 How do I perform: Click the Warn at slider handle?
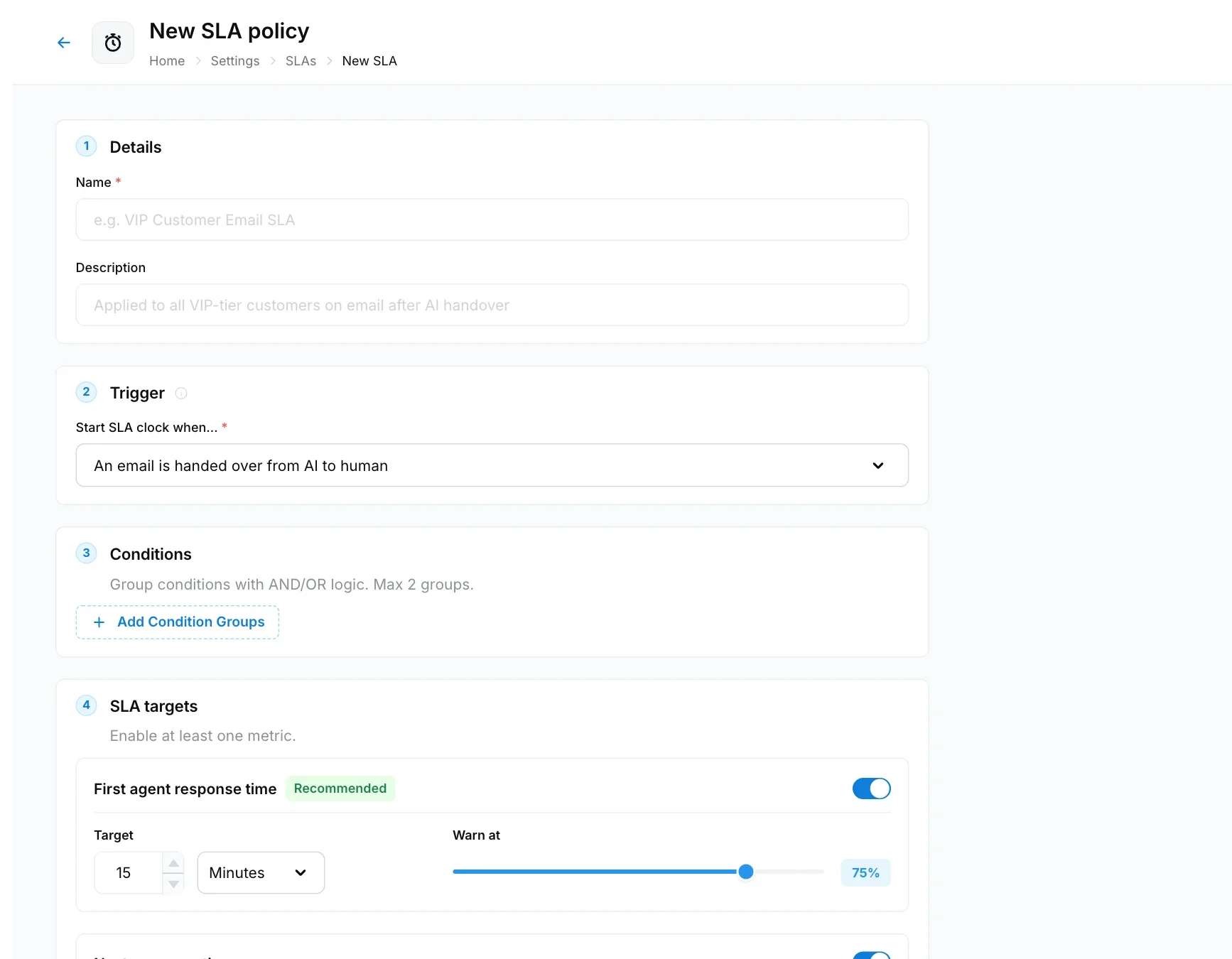(x=746, y=872)
